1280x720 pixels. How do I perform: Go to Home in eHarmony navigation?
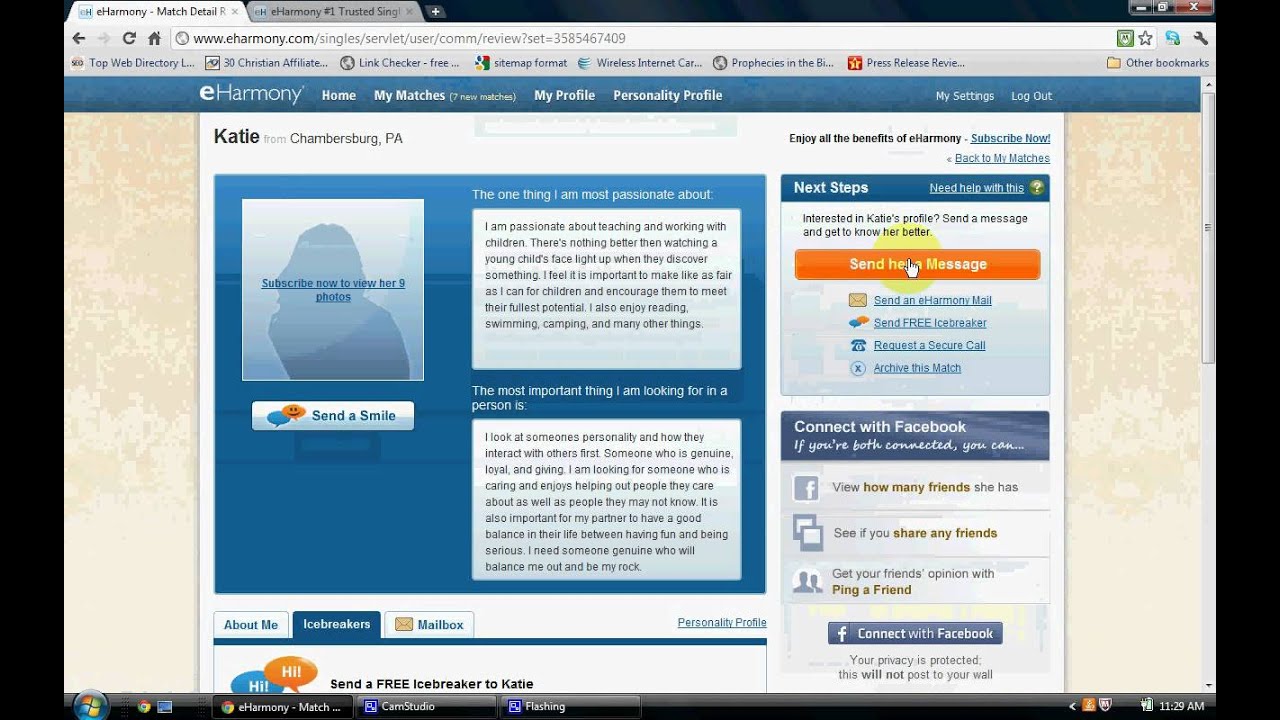339,95
